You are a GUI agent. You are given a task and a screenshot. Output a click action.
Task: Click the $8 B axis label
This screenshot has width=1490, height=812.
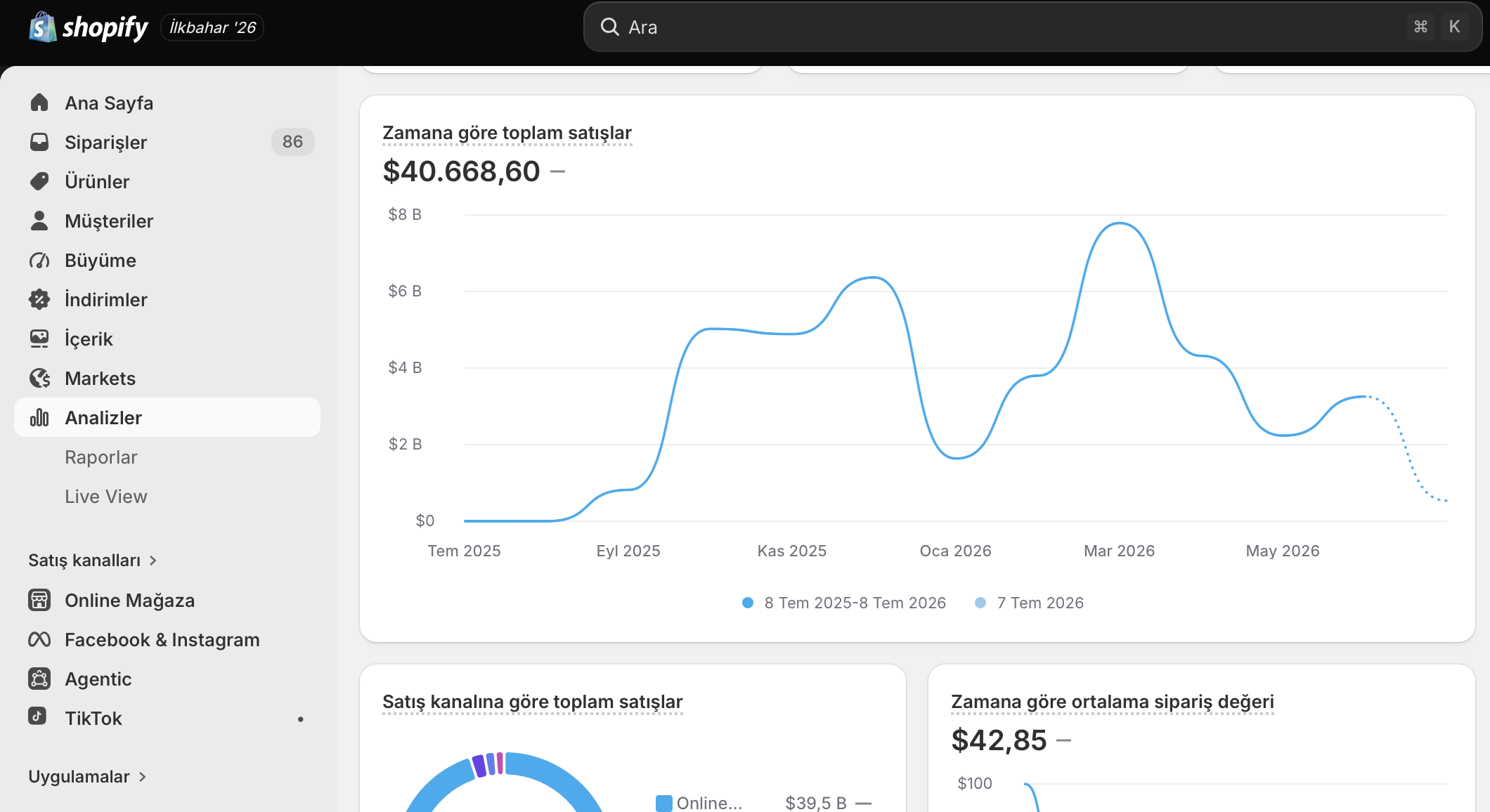tap(405, 214)
